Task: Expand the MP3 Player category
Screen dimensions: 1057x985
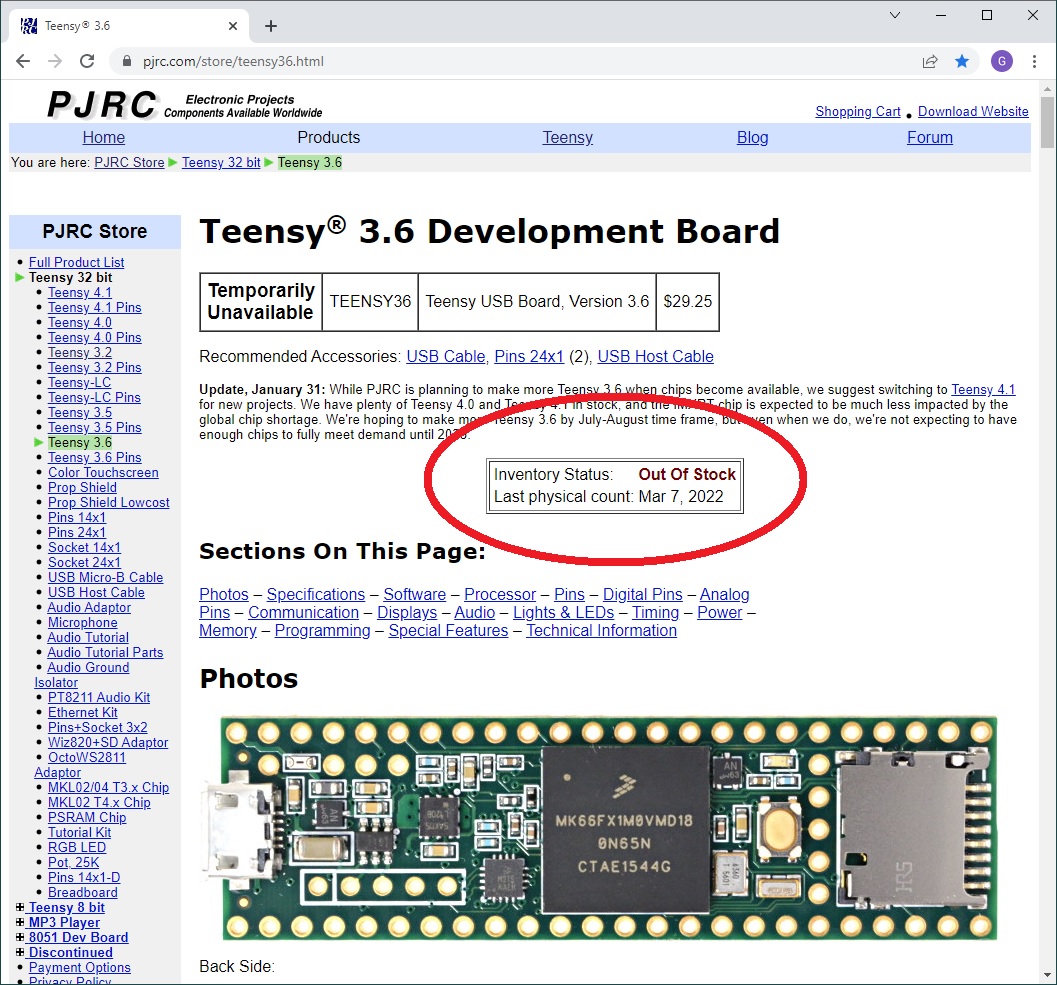Action: (x=20, y=923)
